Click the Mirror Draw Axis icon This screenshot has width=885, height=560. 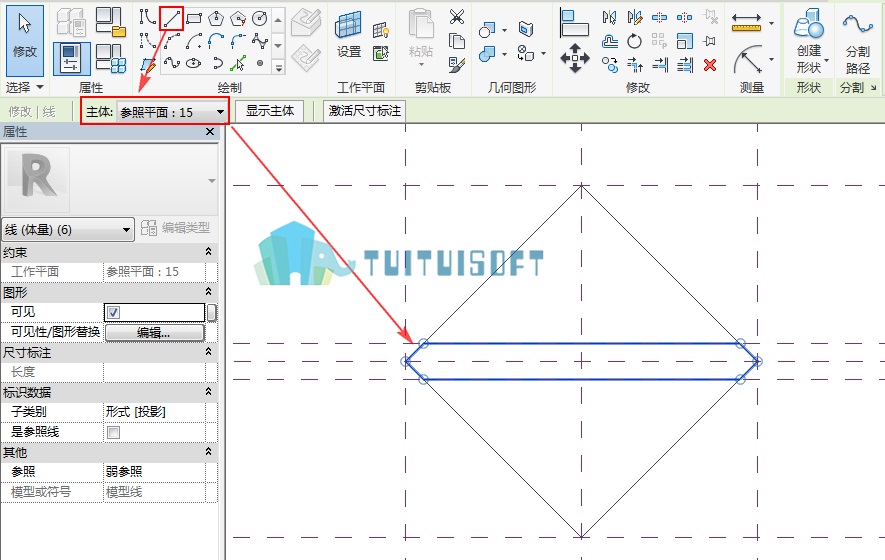(634, 18)
